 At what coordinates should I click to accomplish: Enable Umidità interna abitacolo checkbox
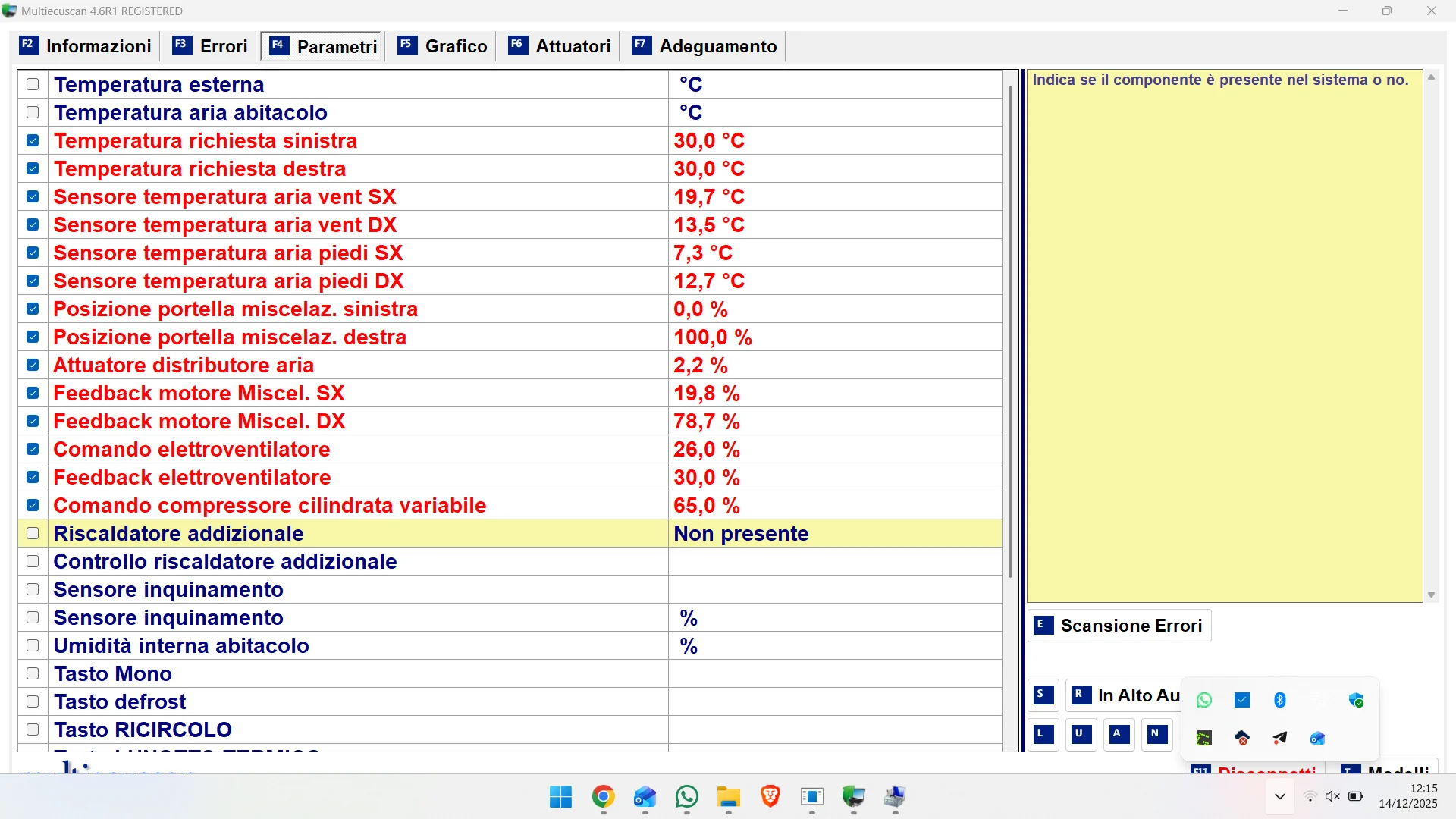(33, 645)
